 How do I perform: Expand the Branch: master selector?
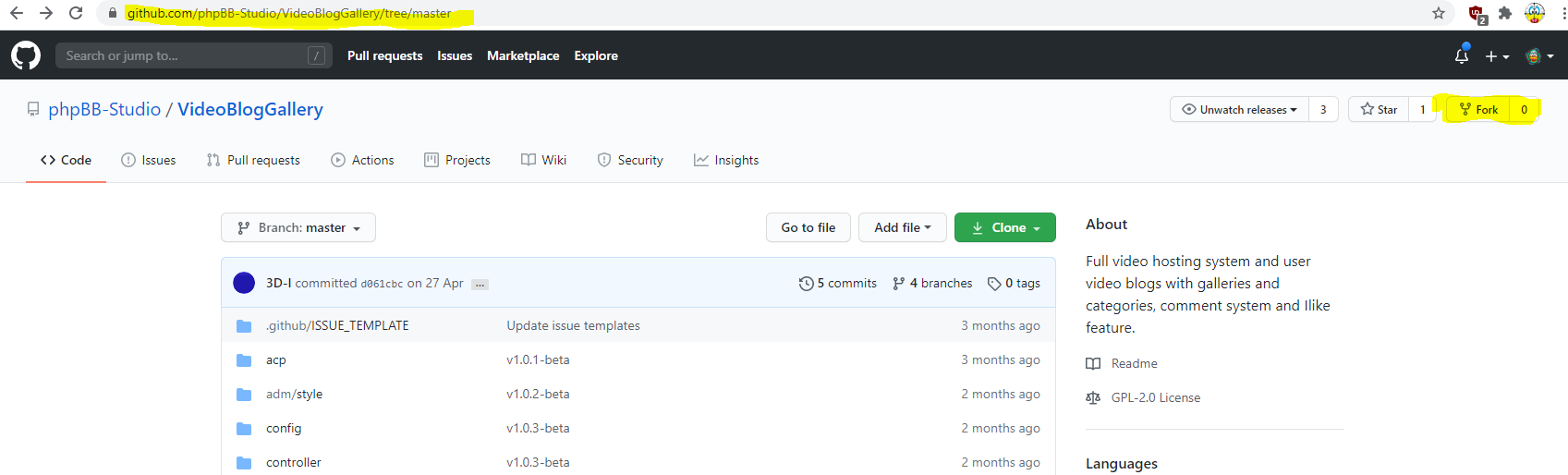(x=298, y=227)
